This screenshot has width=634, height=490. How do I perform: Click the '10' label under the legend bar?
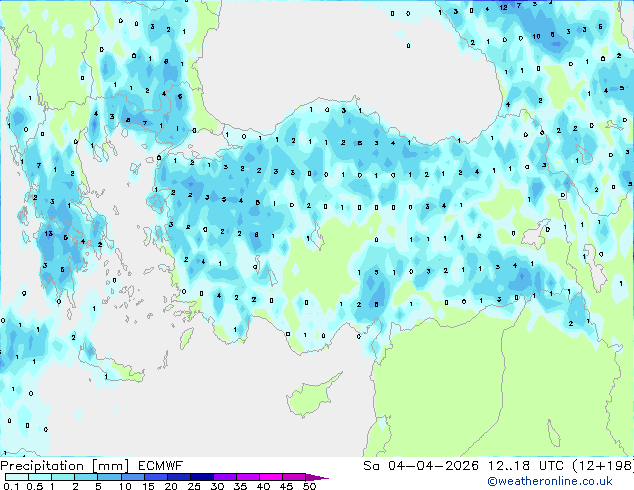[125, 486]
